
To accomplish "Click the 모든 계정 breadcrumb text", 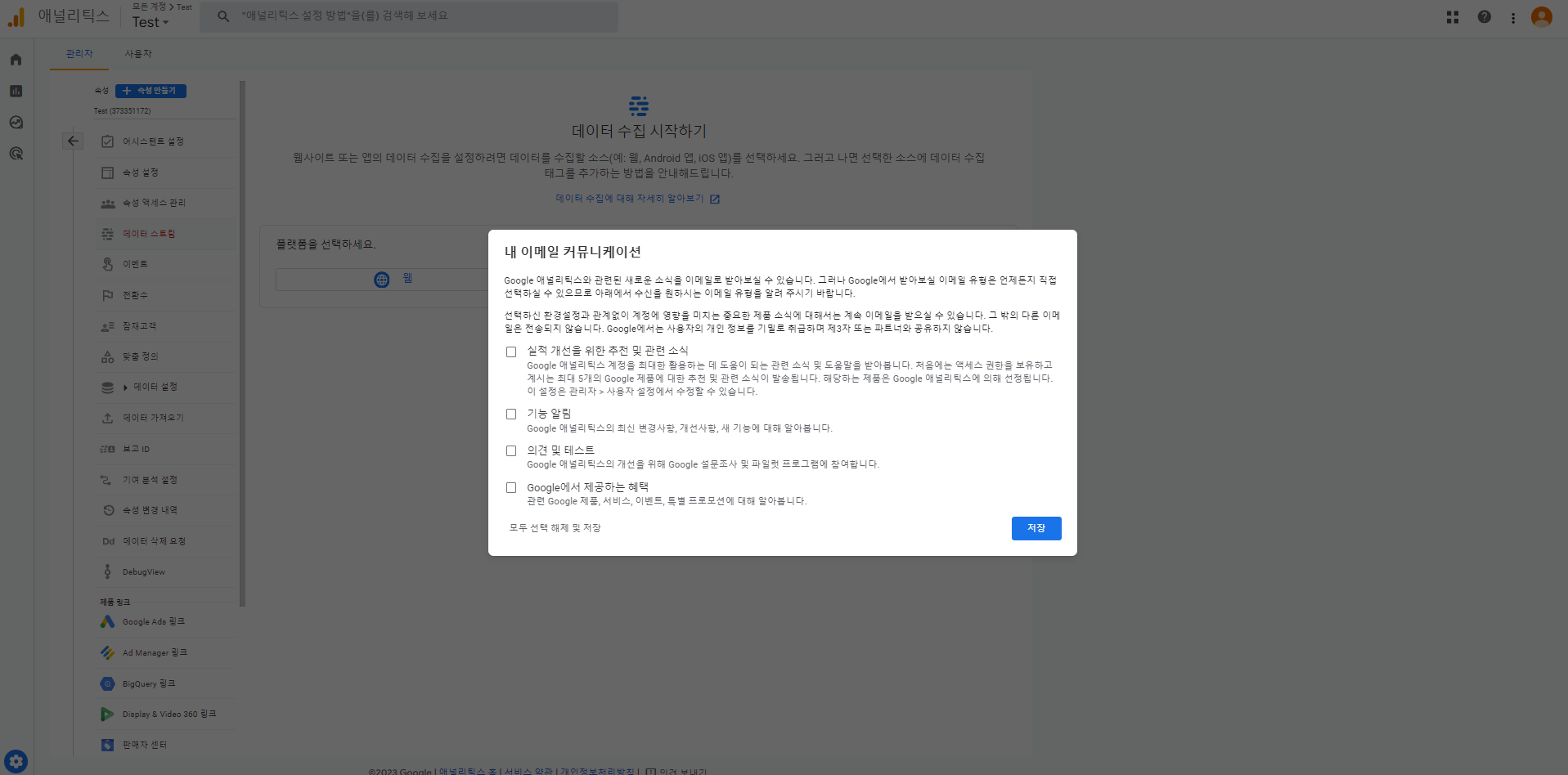I will [149, 7].
